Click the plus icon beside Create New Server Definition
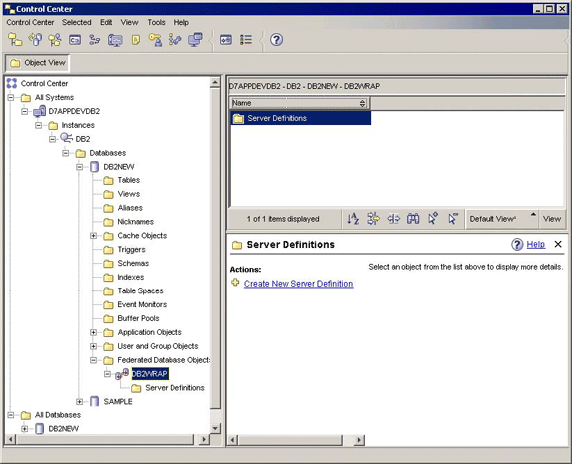The height and width of the screenshot is (464, 572). coord(235,283)
